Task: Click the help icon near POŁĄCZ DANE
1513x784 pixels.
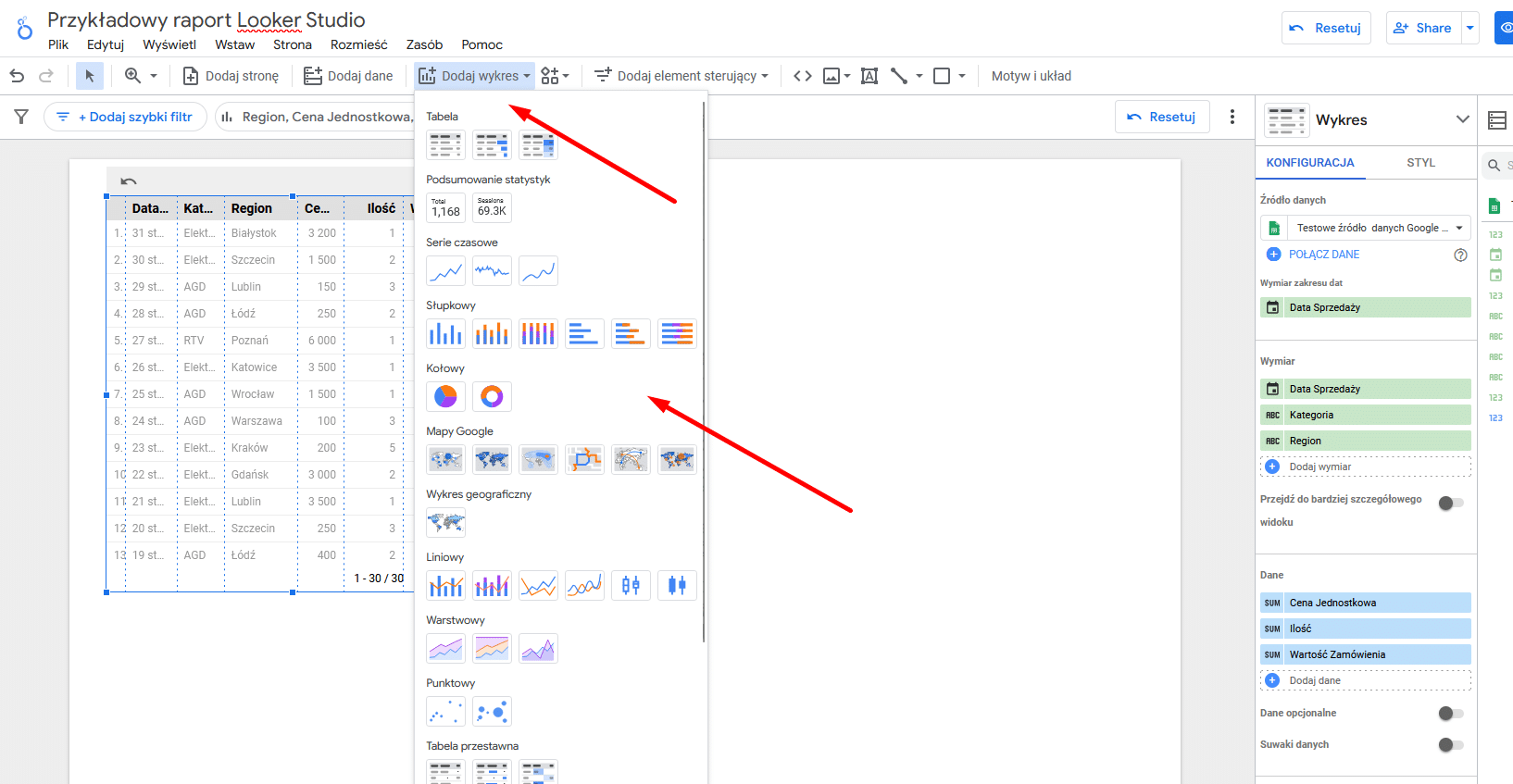Action: coord(1460,255)
